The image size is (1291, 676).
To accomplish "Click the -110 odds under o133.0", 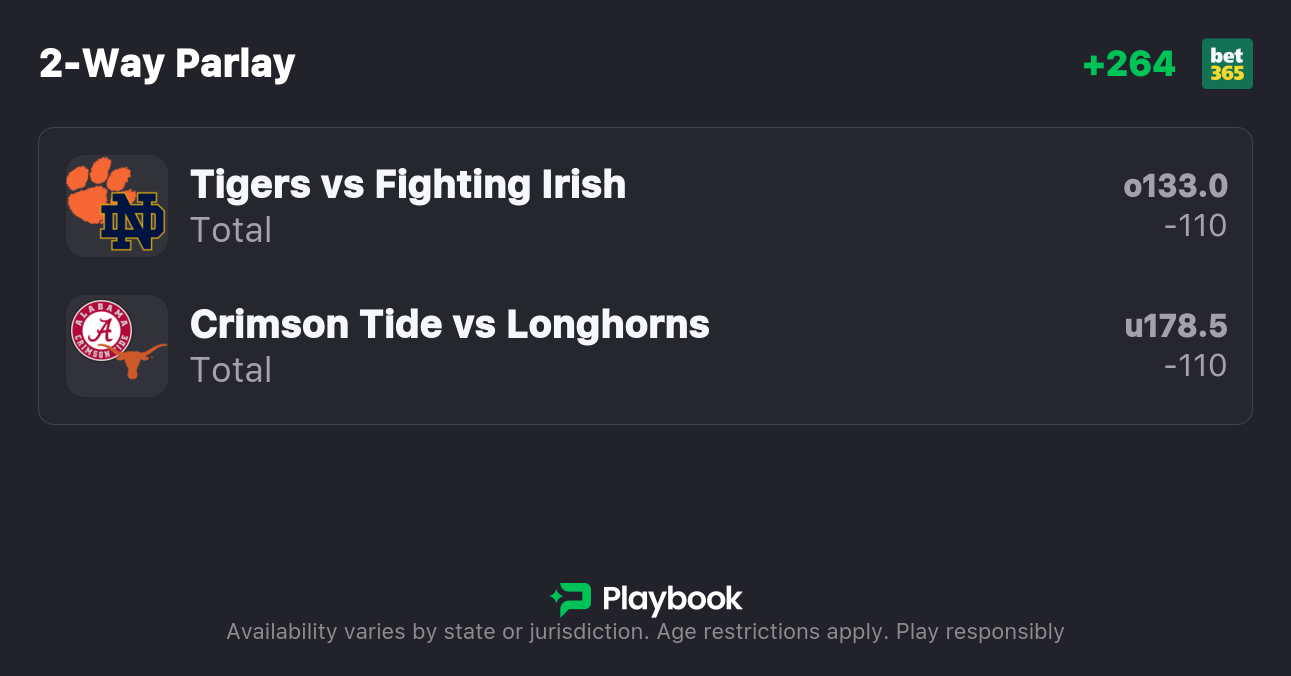I will pos(1195,226).
